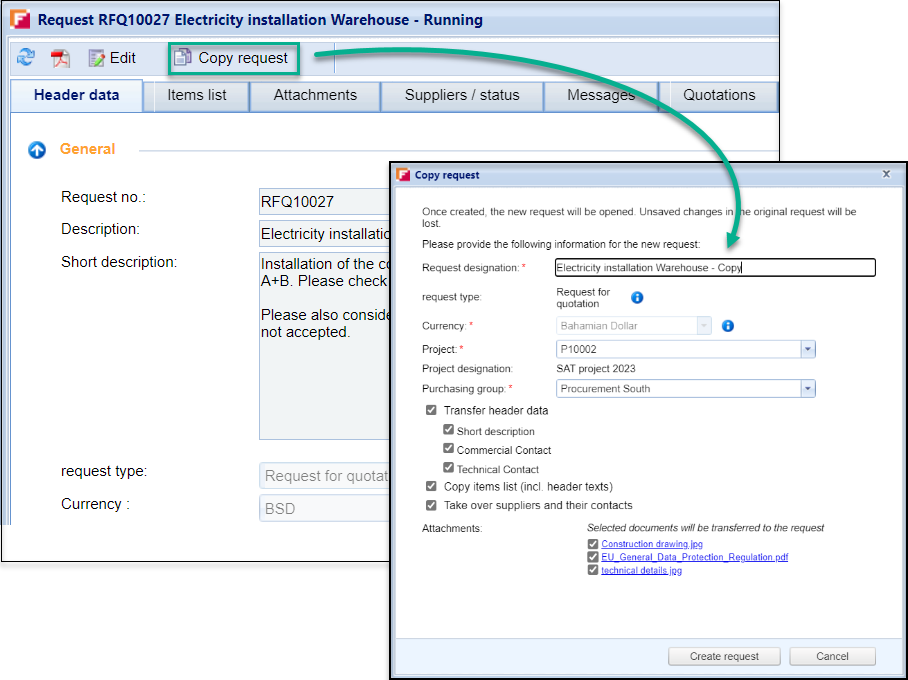
Task: Switch to the Items list tab
Action: point(196,95)
